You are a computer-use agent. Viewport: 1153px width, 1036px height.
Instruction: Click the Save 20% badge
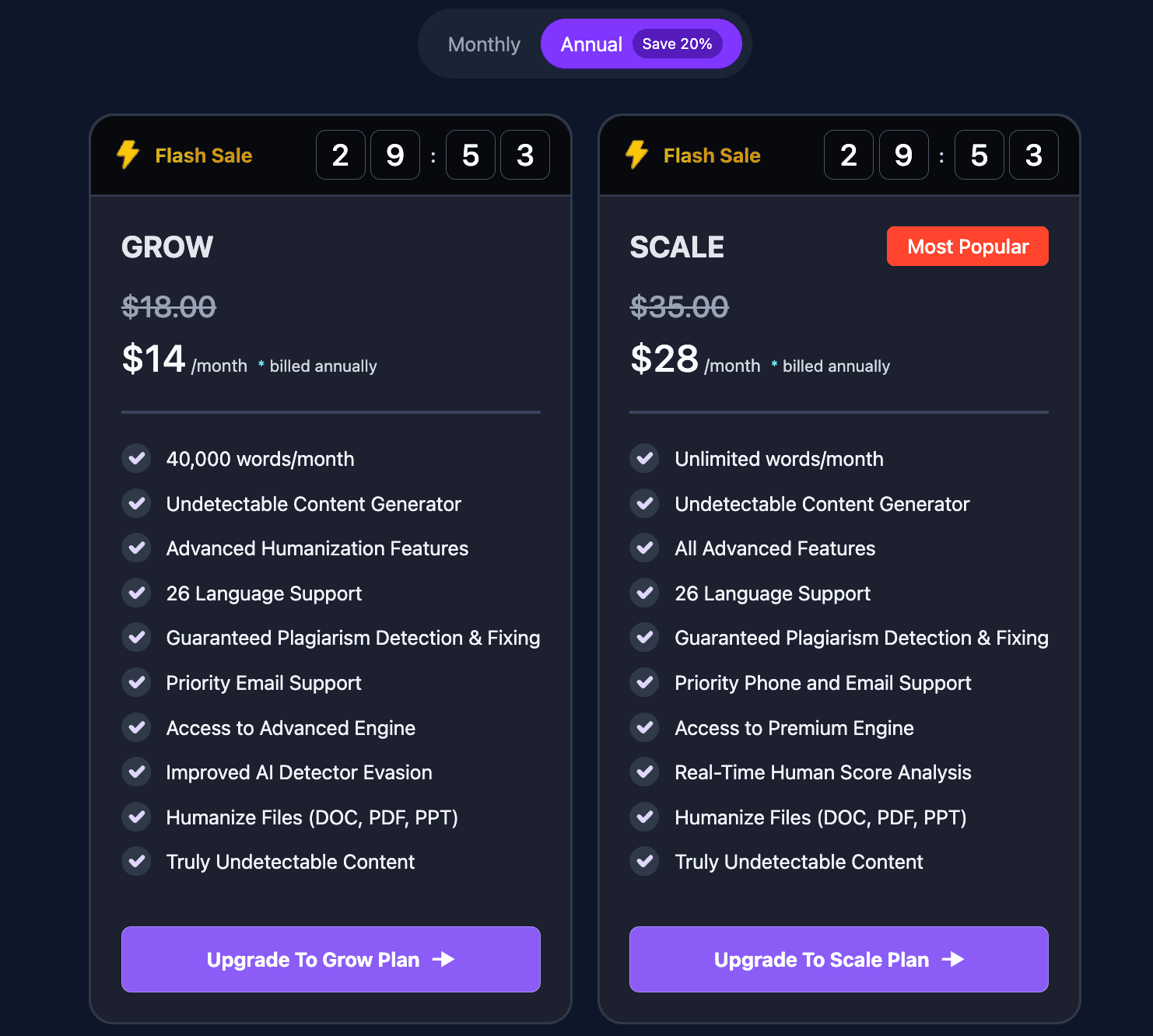coord(677,44)
